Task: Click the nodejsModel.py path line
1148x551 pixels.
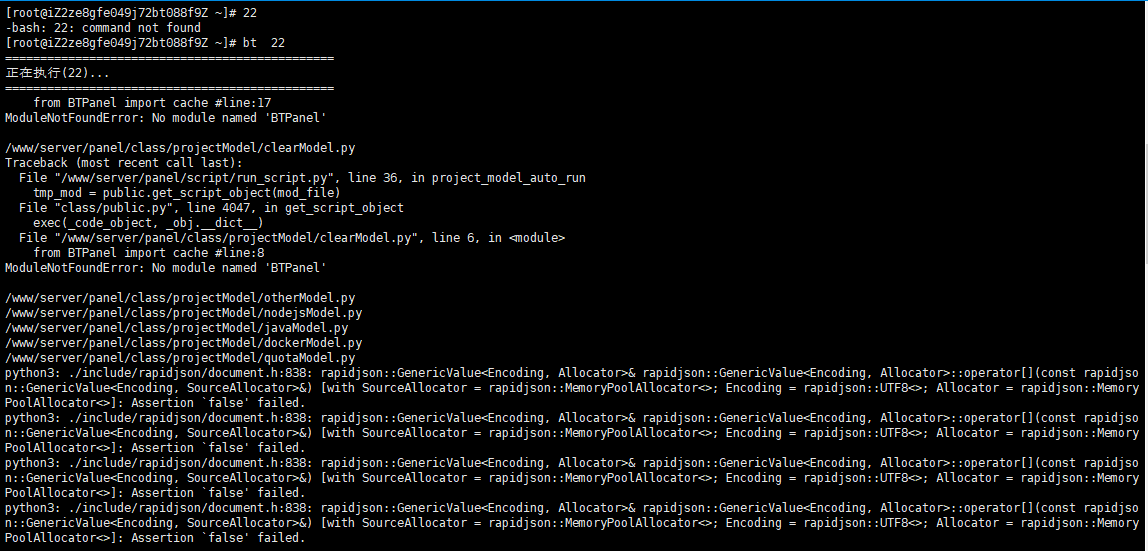Action: pos(184,313)
